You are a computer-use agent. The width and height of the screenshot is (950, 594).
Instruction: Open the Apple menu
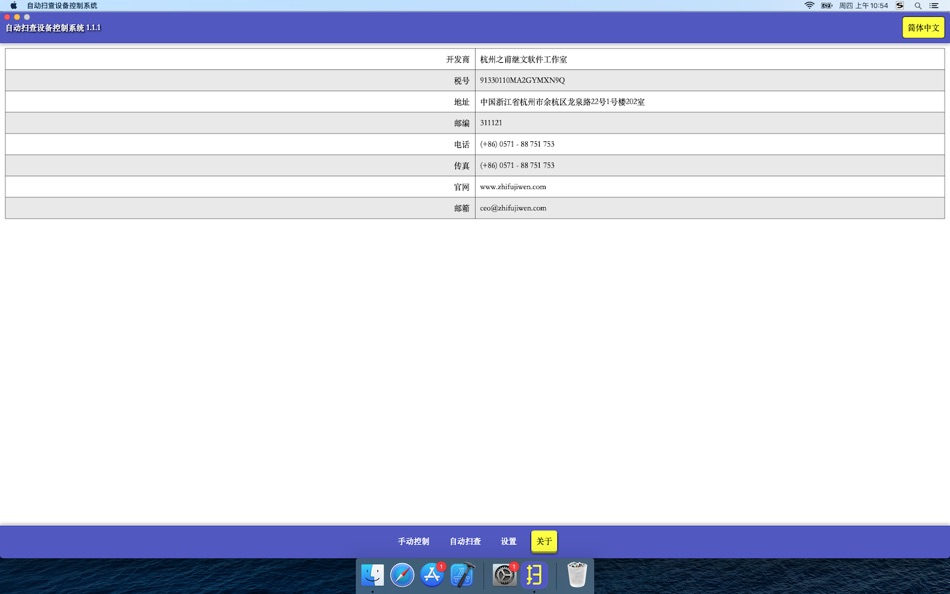point(13,5)
